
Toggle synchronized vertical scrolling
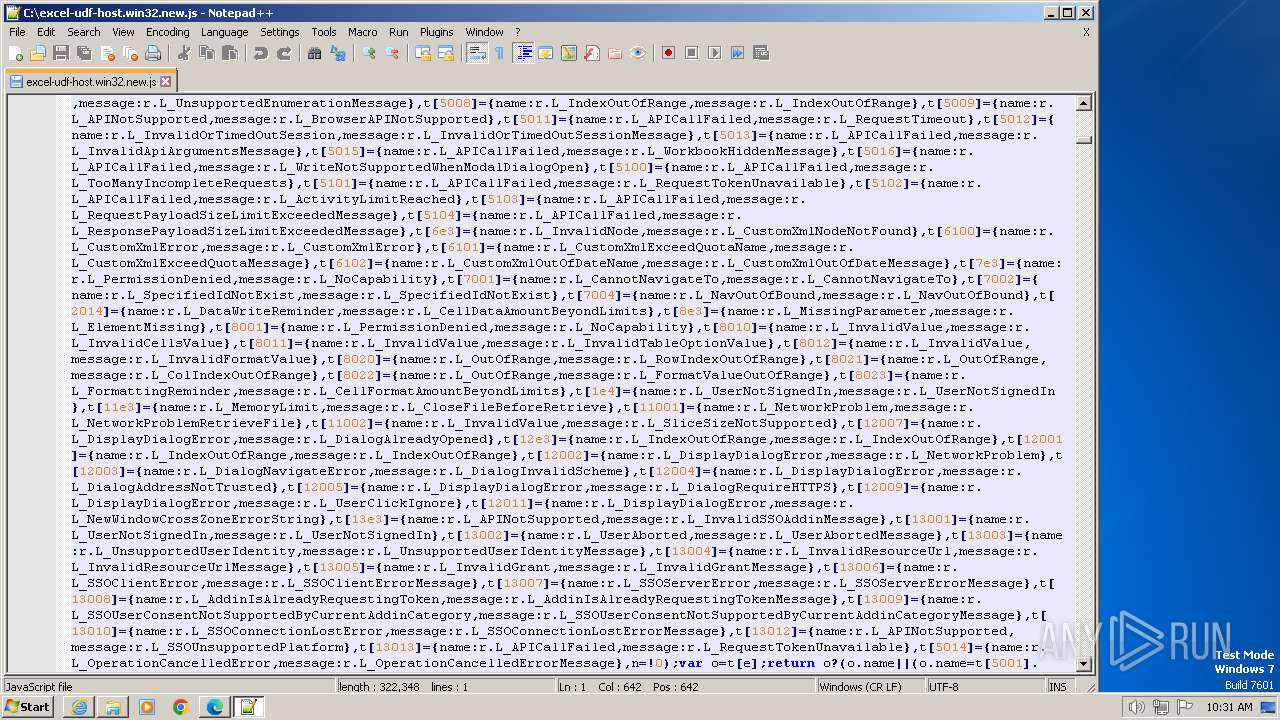[x=422, y=53]
